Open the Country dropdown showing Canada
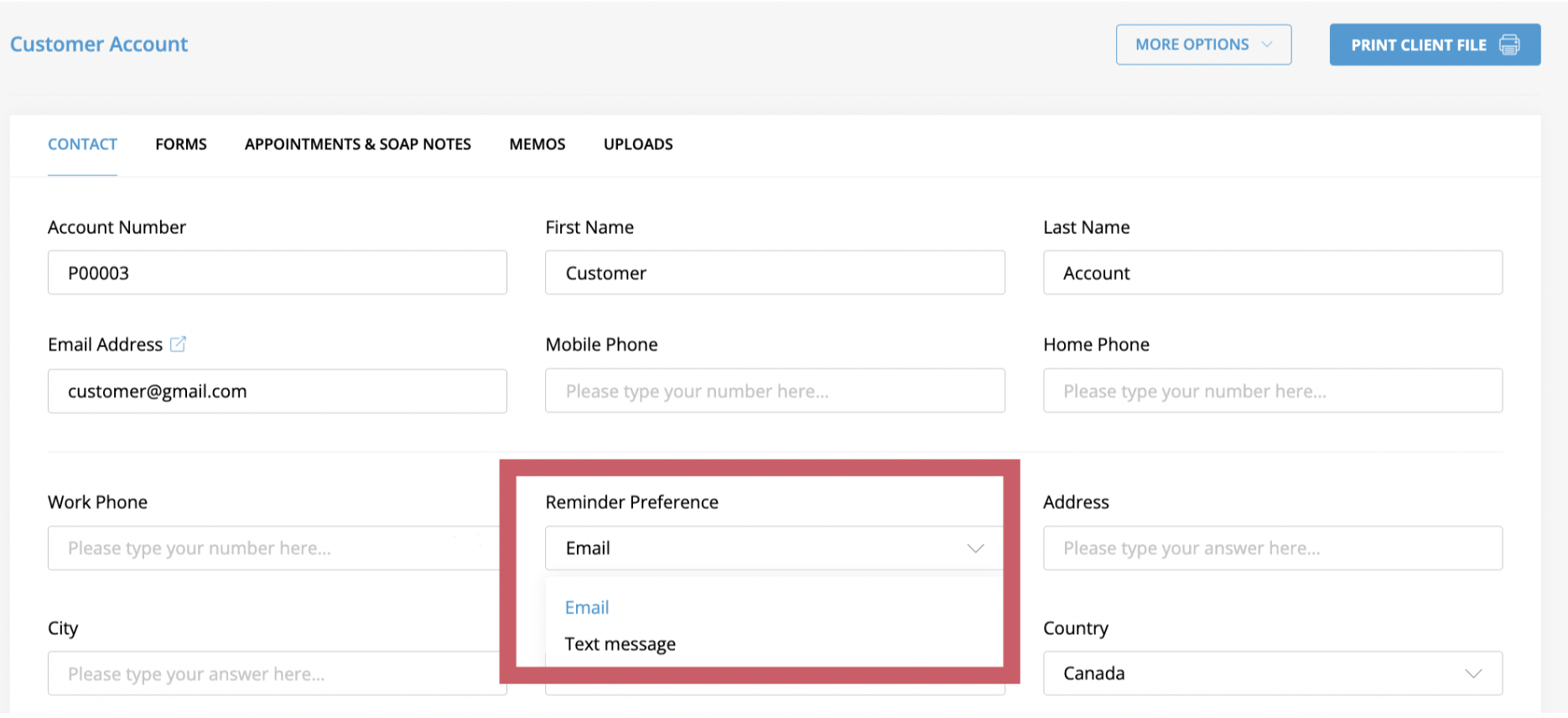 pos(1272,674)
